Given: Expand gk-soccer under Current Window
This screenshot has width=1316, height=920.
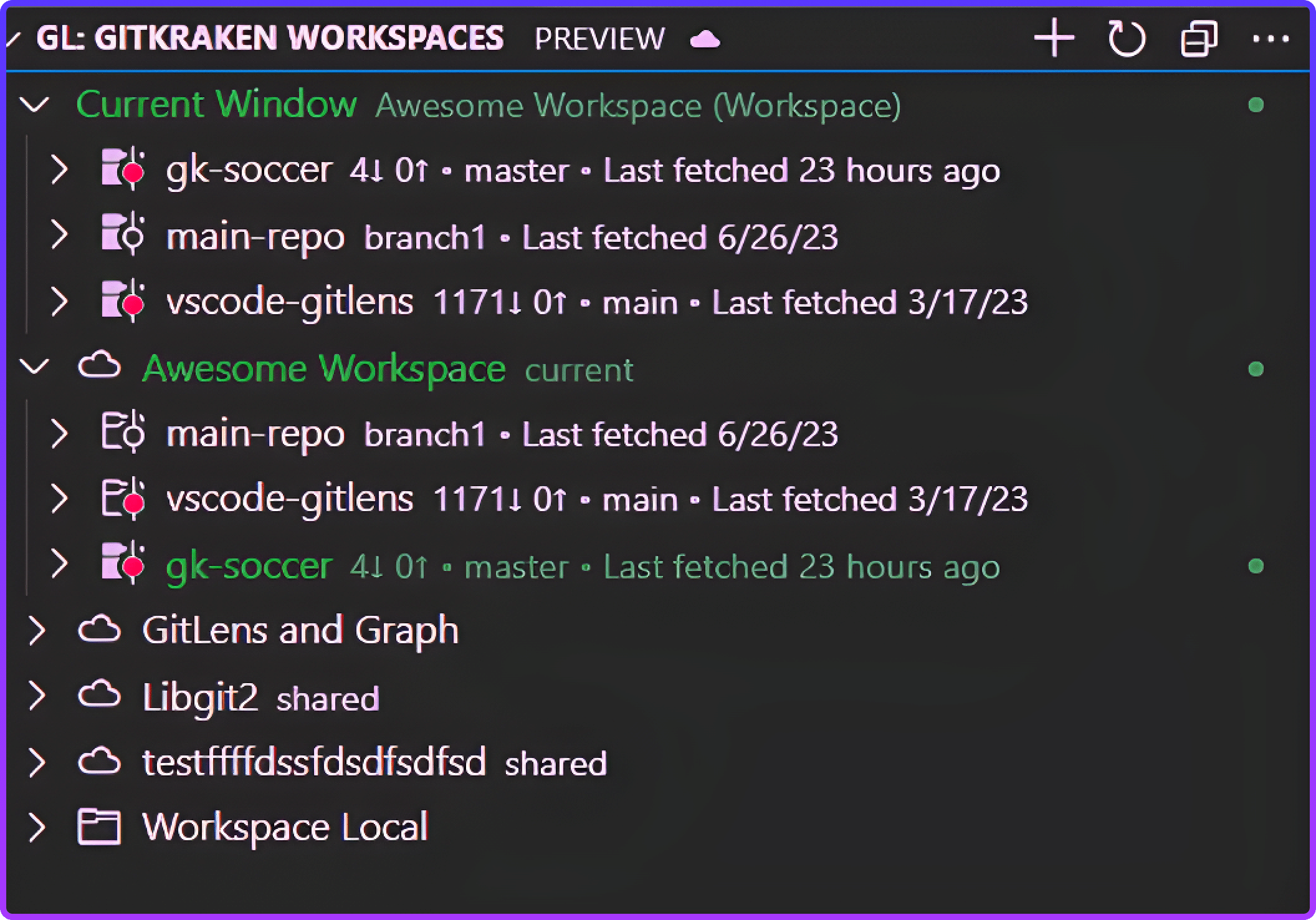Looking at the screenshot, I should (59, 170).
